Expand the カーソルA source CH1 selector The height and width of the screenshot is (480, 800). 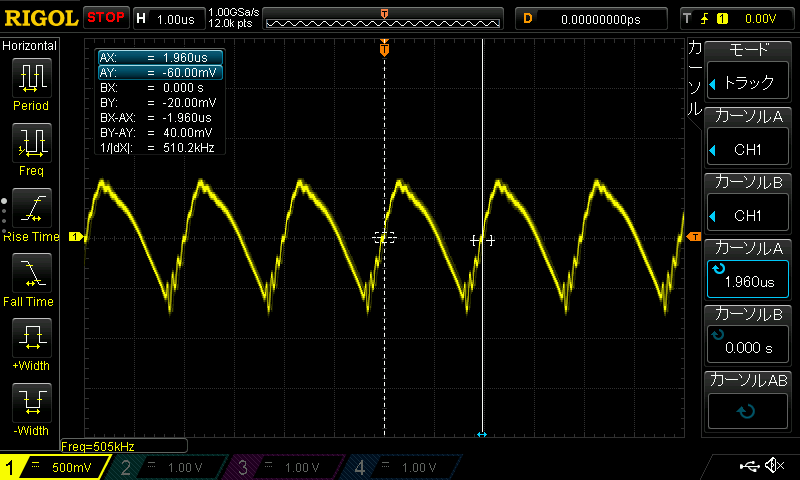(x=751, y=138)
